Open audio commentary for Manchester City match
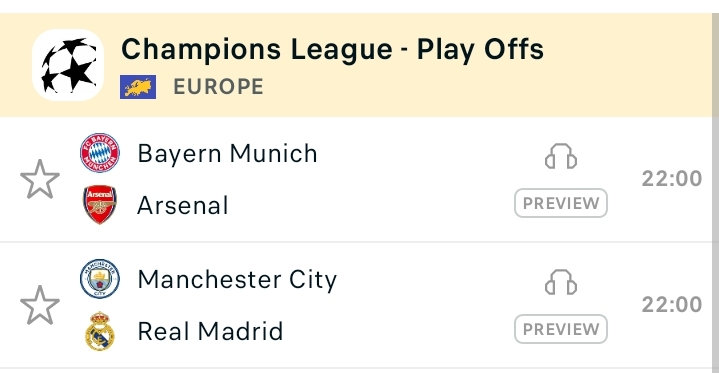This screenshot has width=719, height=373. click(561, 282)
